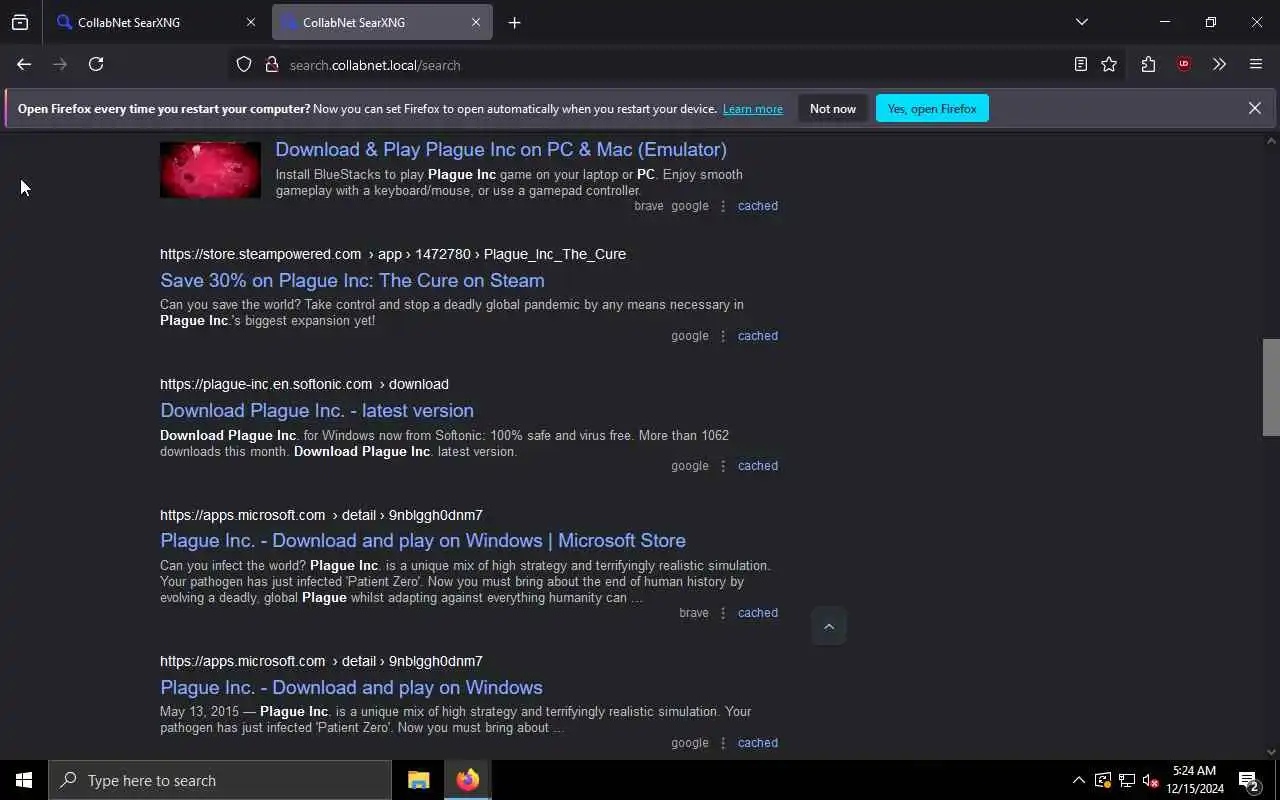Close the first CollabNet SearXNG tab

[x=250, y=22]
